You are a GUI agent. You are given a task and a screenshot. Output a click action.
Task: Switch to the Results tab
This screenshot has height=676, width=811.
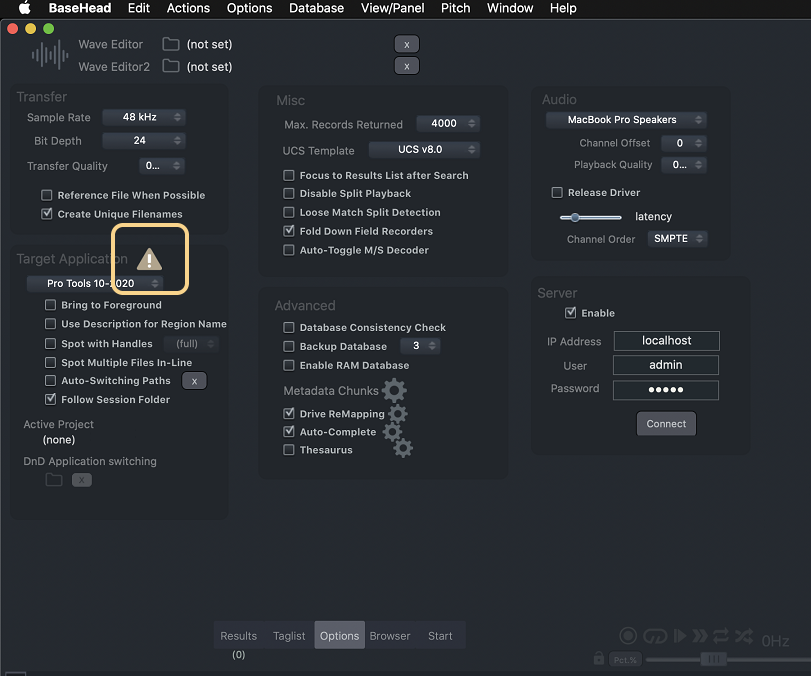tap(238, 636)
